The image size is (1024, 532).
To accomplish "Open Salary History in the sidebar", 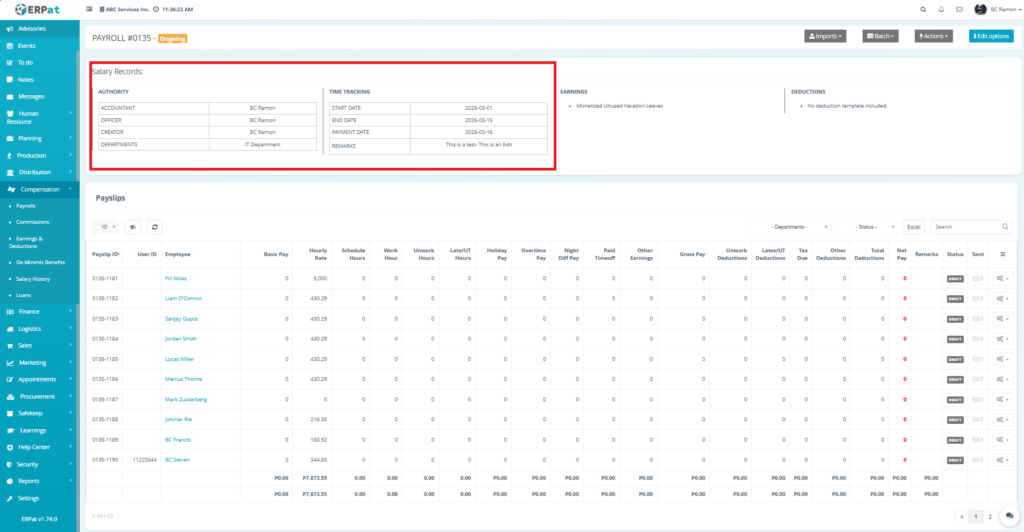I will tap(33, 279).
